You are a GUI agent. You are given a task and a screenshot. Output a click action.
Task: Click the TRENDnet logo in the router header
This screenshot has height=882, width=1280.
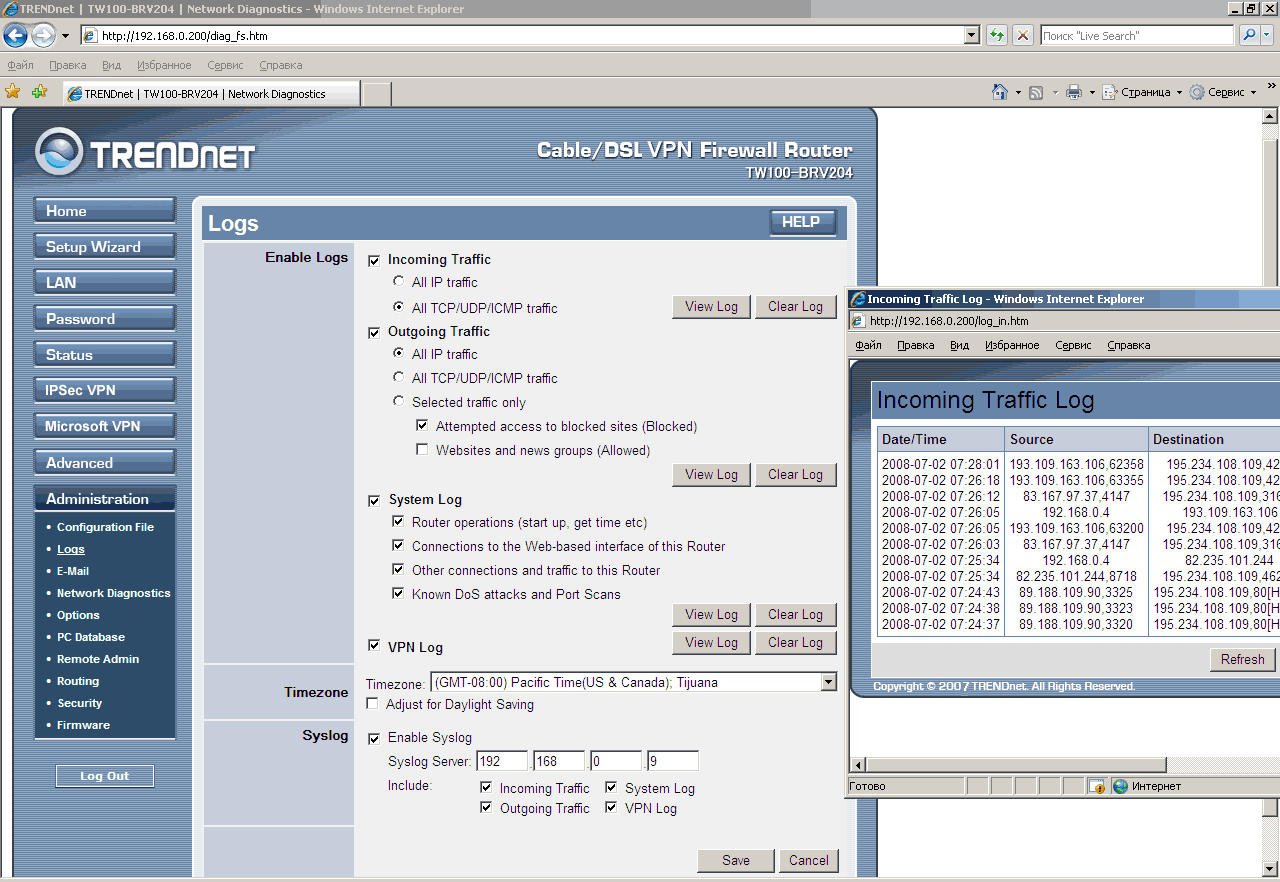(145, 153)
